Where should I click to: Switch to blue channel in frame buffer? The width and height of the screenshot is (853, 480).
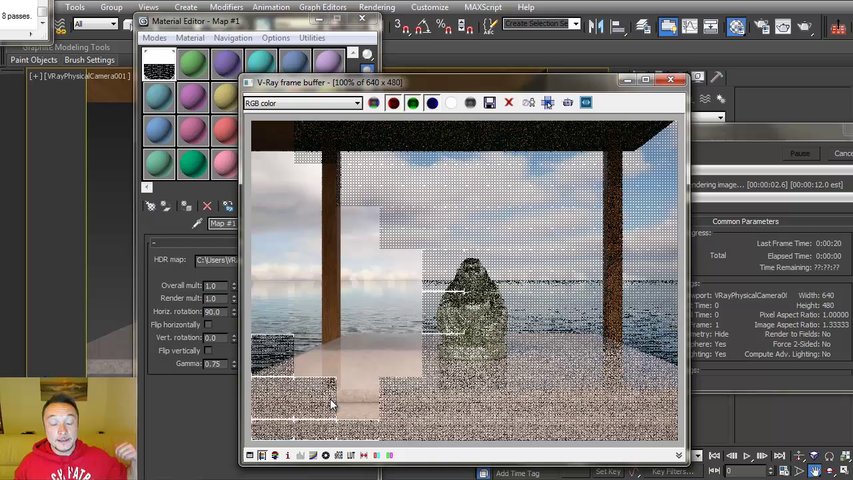(432, 103)
